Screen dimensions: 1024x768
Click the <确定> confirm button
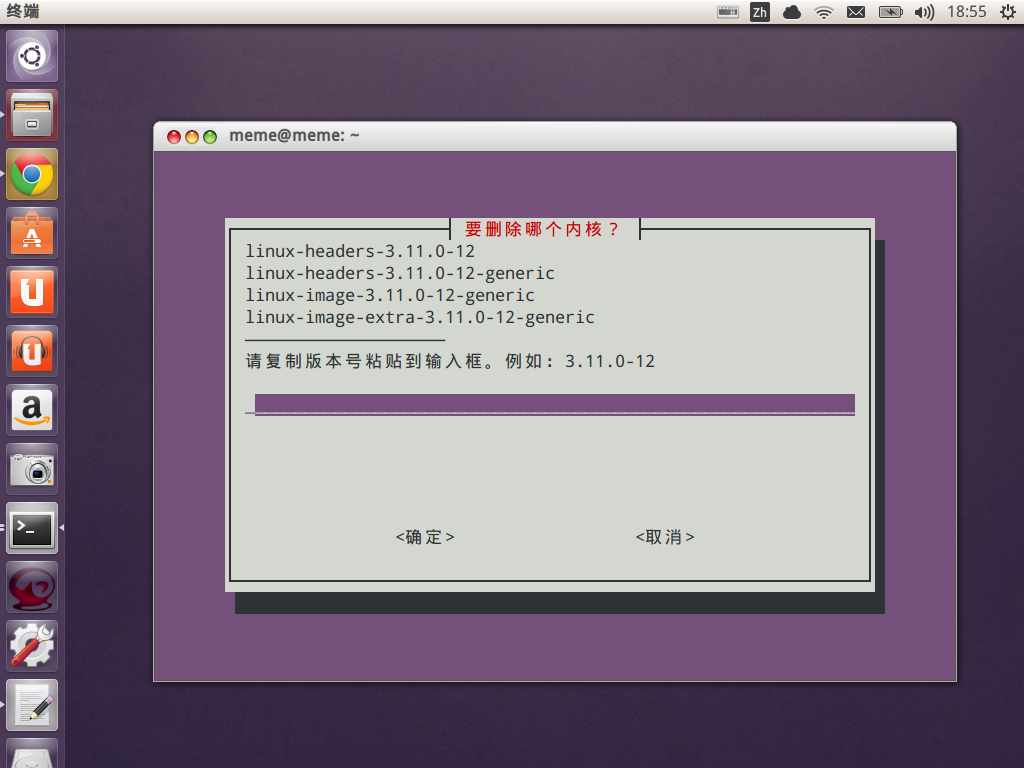424,537
